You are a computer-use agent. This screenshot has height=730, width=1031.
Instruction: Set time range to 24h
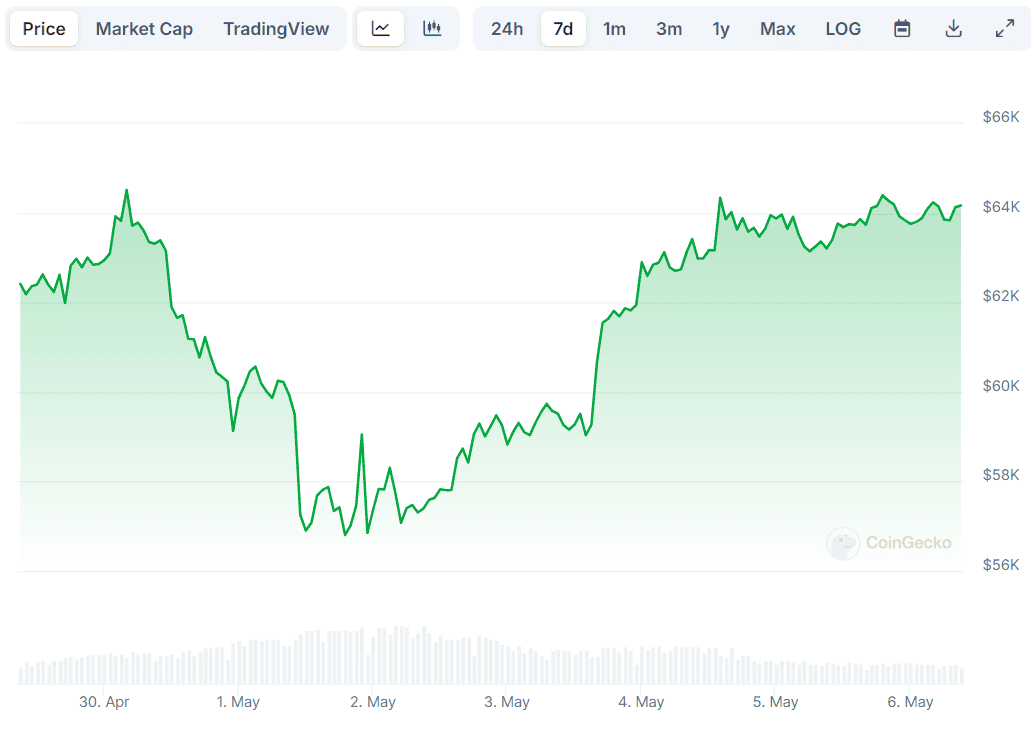click(x=507, y=29)
